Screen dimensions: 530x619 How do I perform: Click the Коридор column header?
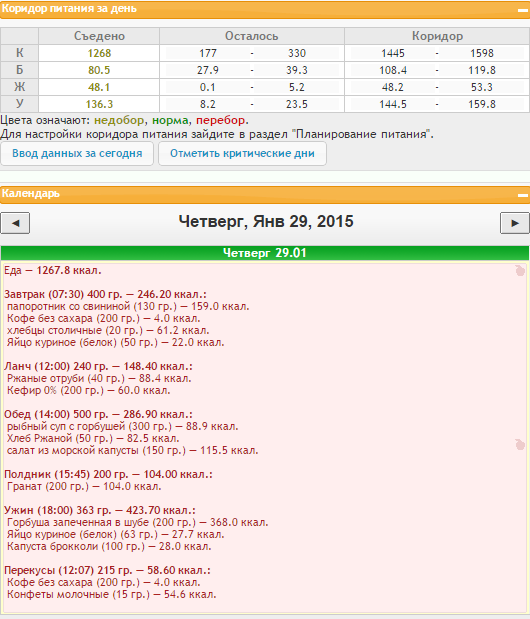(437, 36)
